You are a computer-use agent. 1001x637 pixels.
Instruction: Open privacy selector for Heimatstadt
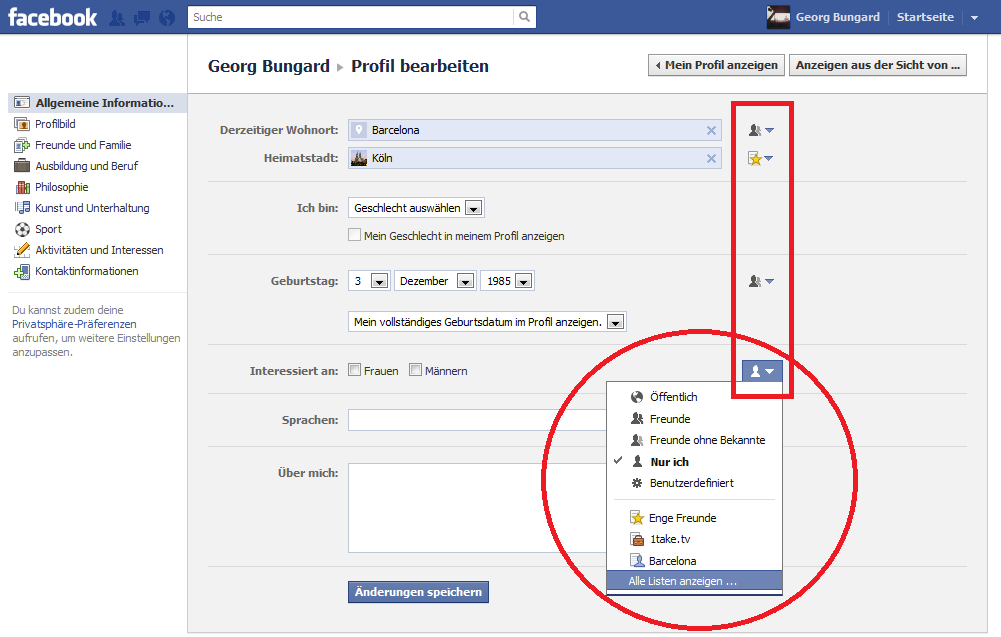pos(761,158)
